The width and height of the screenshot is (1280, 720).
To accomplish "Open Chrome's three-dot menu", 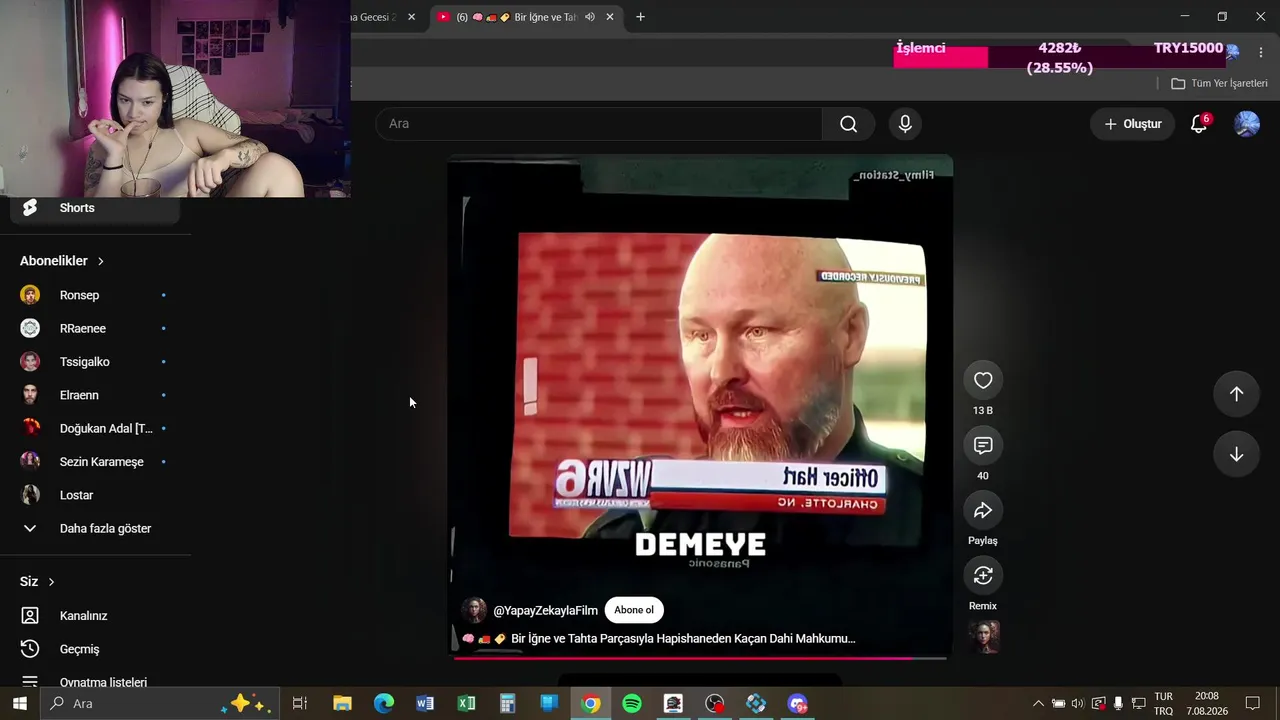I will coord(1261,52).
